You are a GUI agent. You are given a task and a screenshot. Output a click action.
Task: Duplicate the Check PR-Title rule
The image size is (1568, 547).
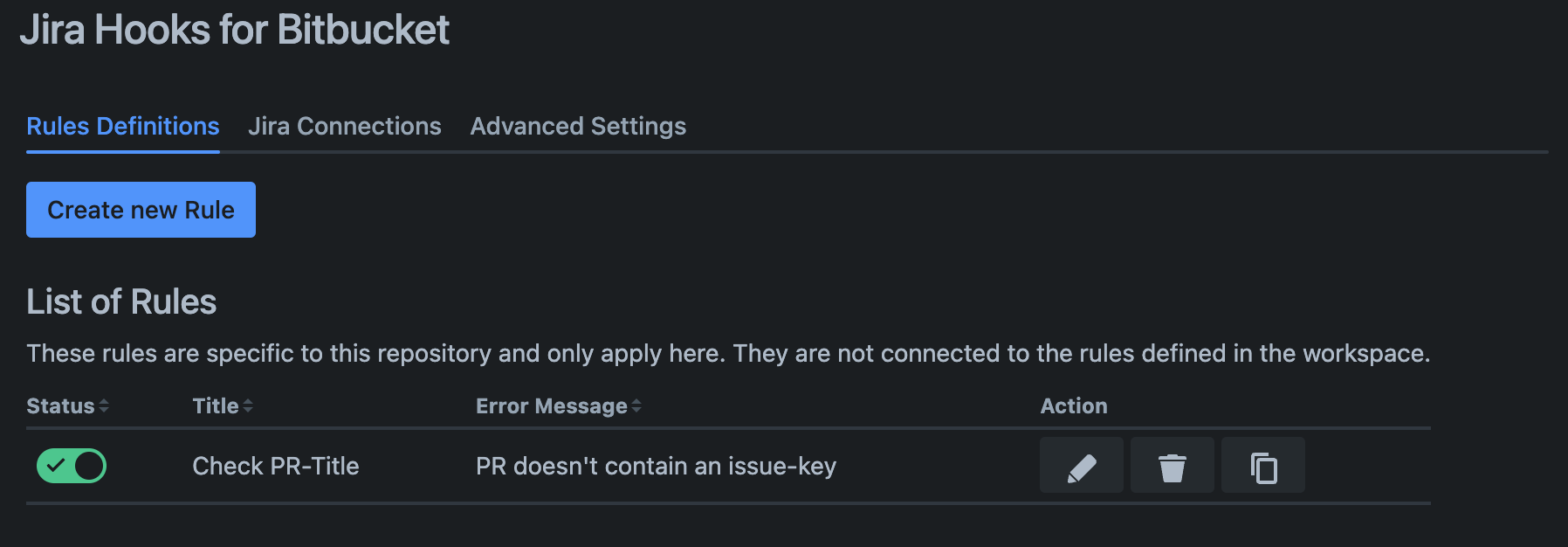[x=1262, y=466]
